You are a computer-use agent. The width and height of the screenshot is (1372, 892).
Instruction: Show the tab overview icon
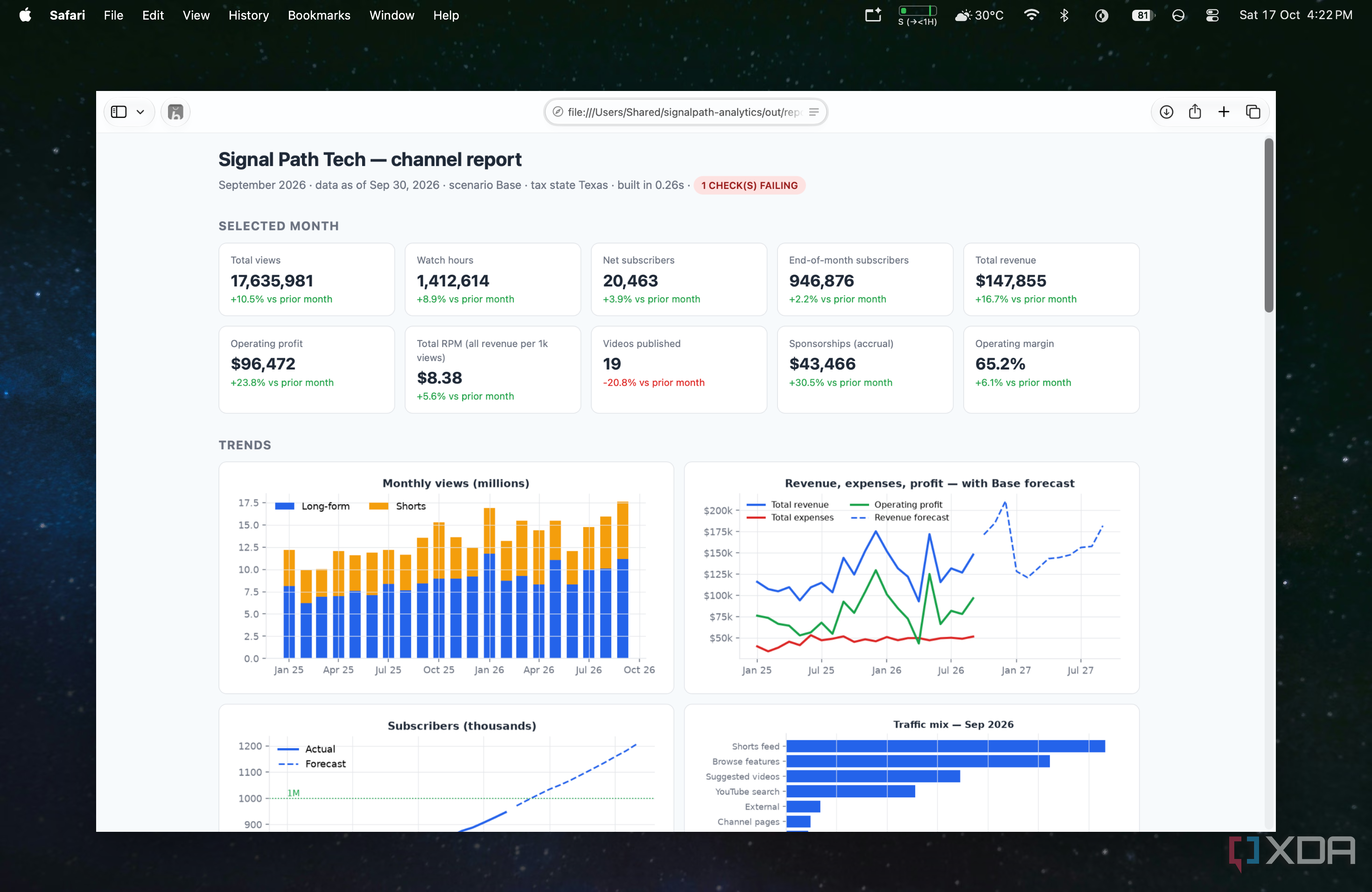click(1253, 112)
